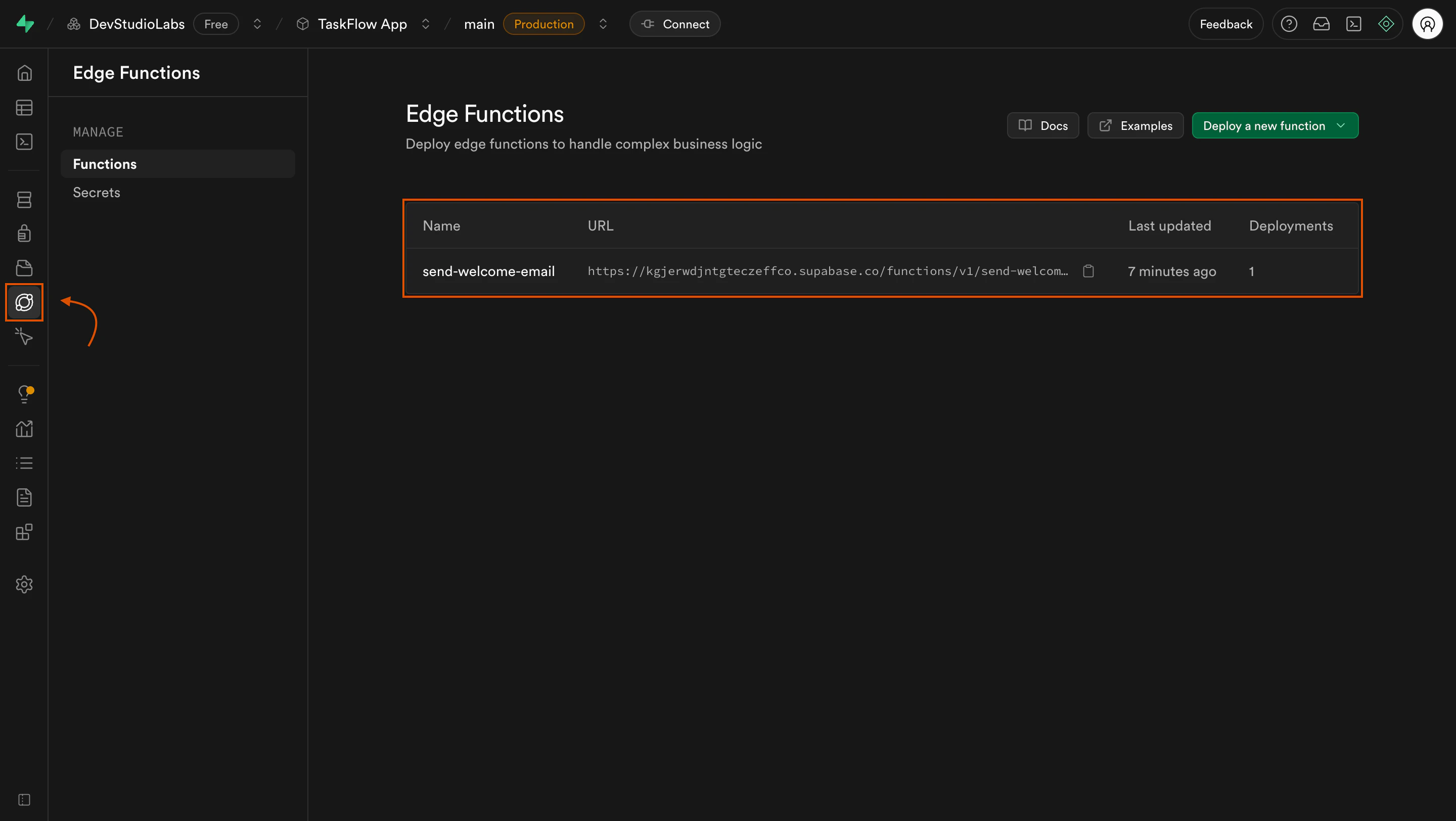This screenshot has width=1456, height=821.
Task: Open API Docs via the document icon
Action: pos(24,497)
